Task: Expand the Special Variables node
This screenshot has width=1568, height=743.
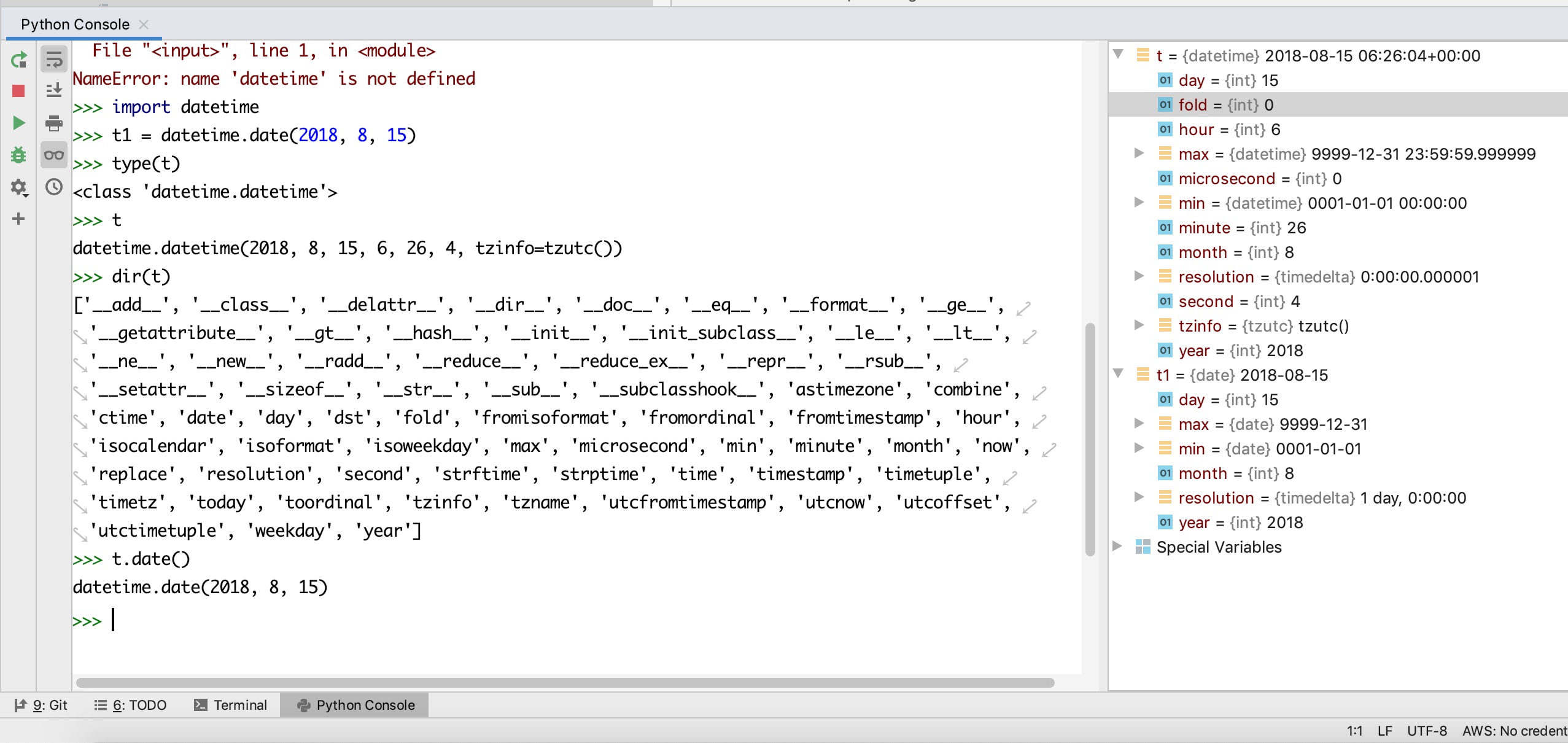Action: click(1117, 547)
